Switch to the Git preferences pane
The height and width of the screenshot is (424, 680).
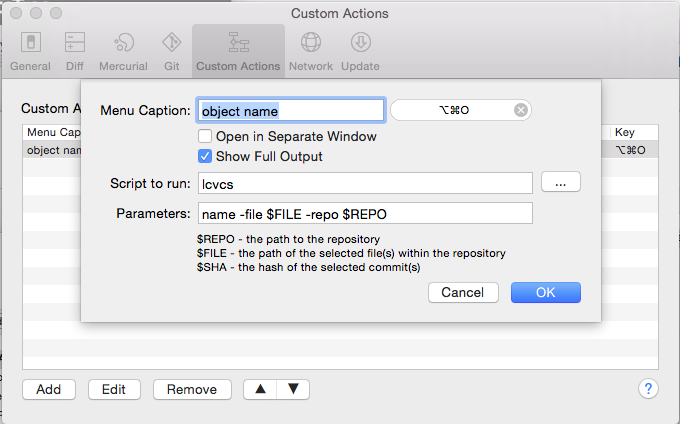coord(171,51)
